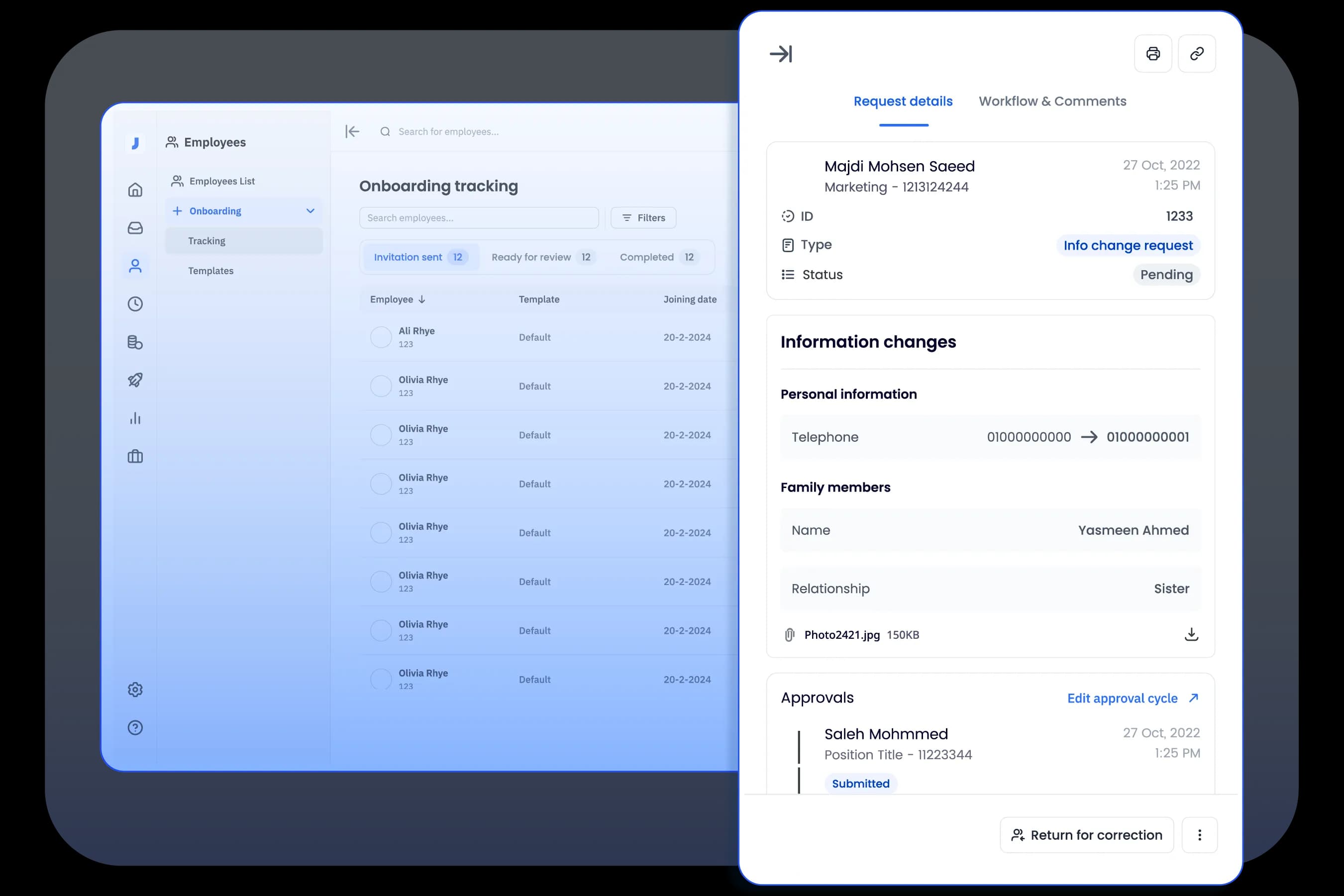Open the Tracking submenu item

[x=244, y=241]
